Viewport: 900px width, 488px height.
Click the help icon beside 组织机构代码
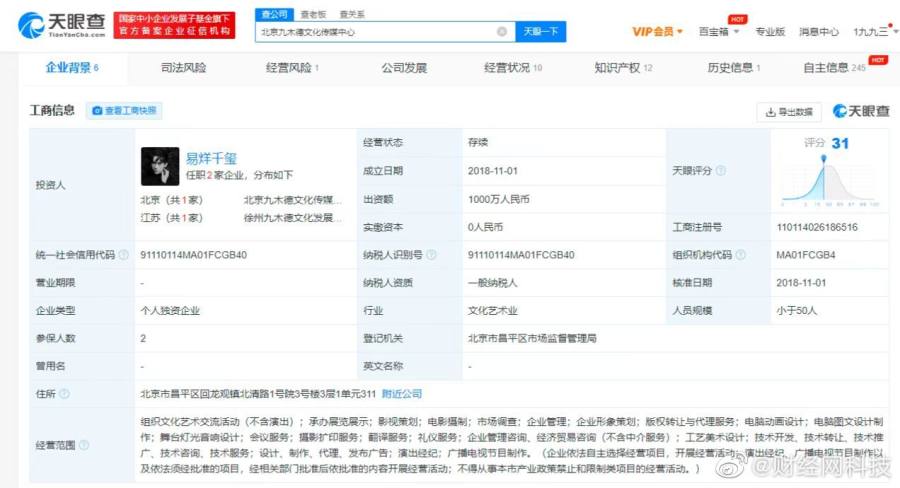coord(740,255)
